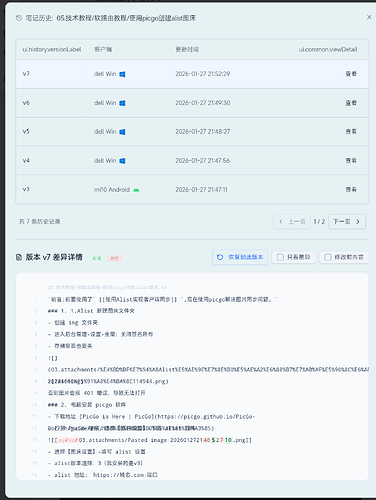376x500 pixels.
Task: Click timestamp 2026-01-27 21:47:56
Action: (x=203, y=160)
